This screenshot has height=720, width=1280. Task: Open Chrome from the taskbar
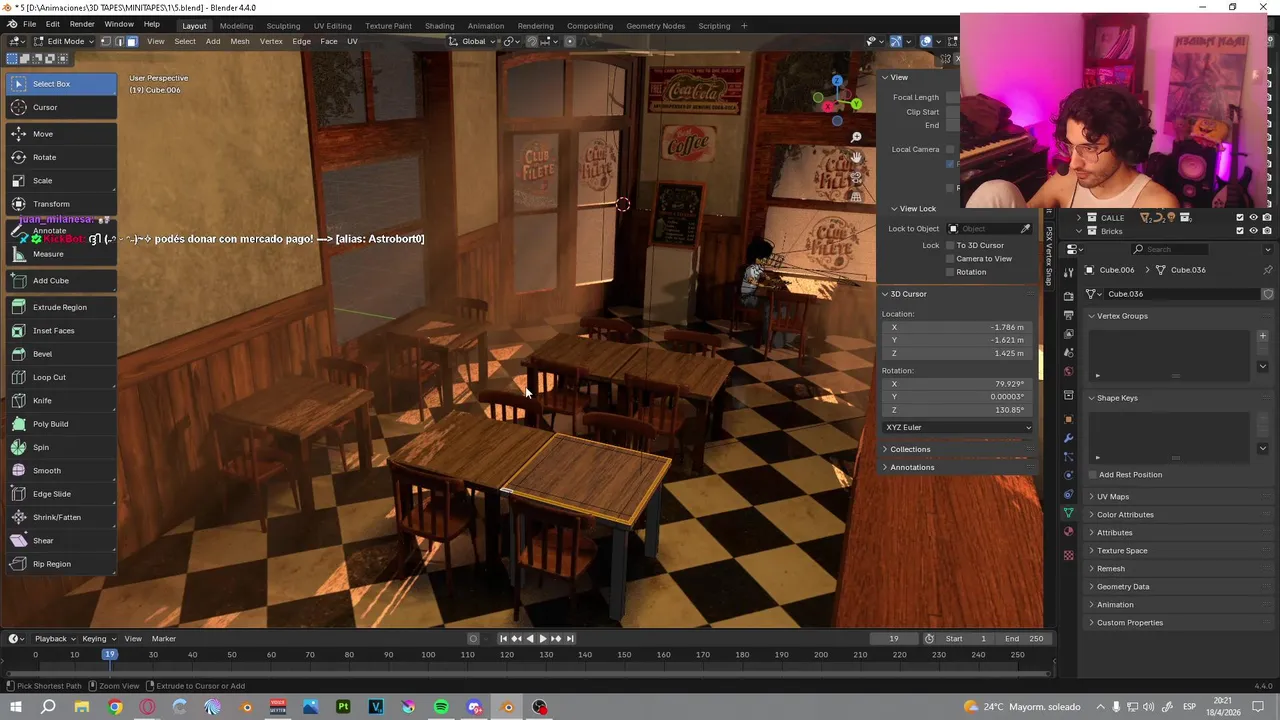(x=115, y=707)
